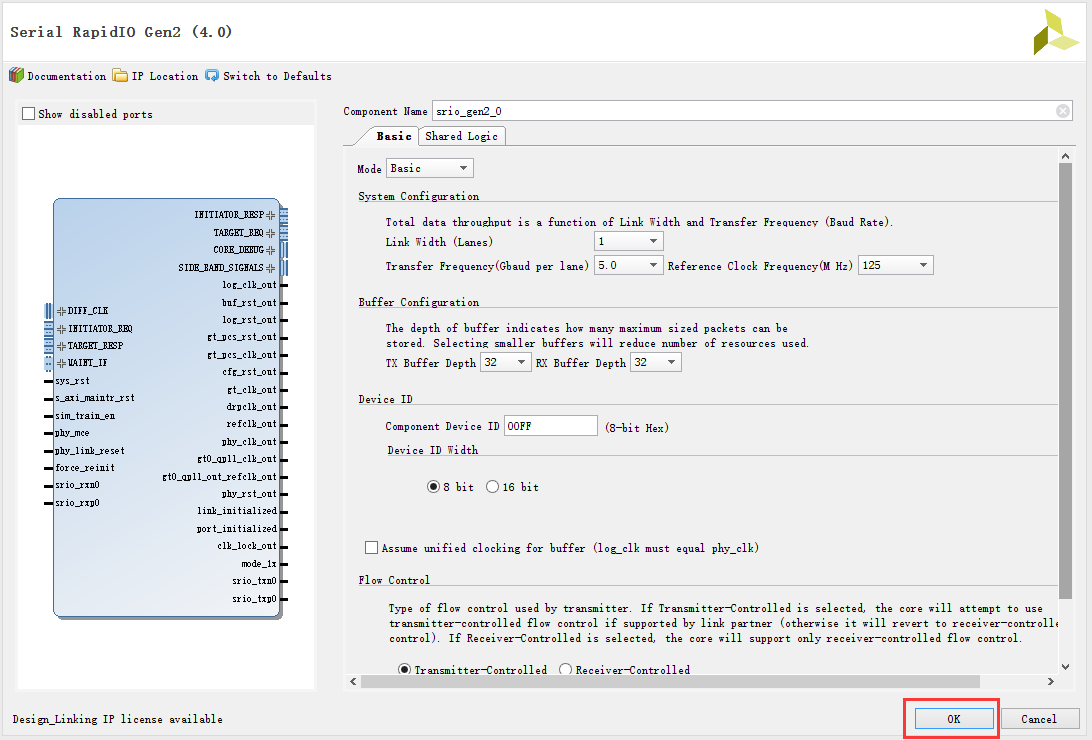The height and width of the screenshot is (740, 1092).
Task: Select the 8 bit Device ID width
Action: coord(433,487)
